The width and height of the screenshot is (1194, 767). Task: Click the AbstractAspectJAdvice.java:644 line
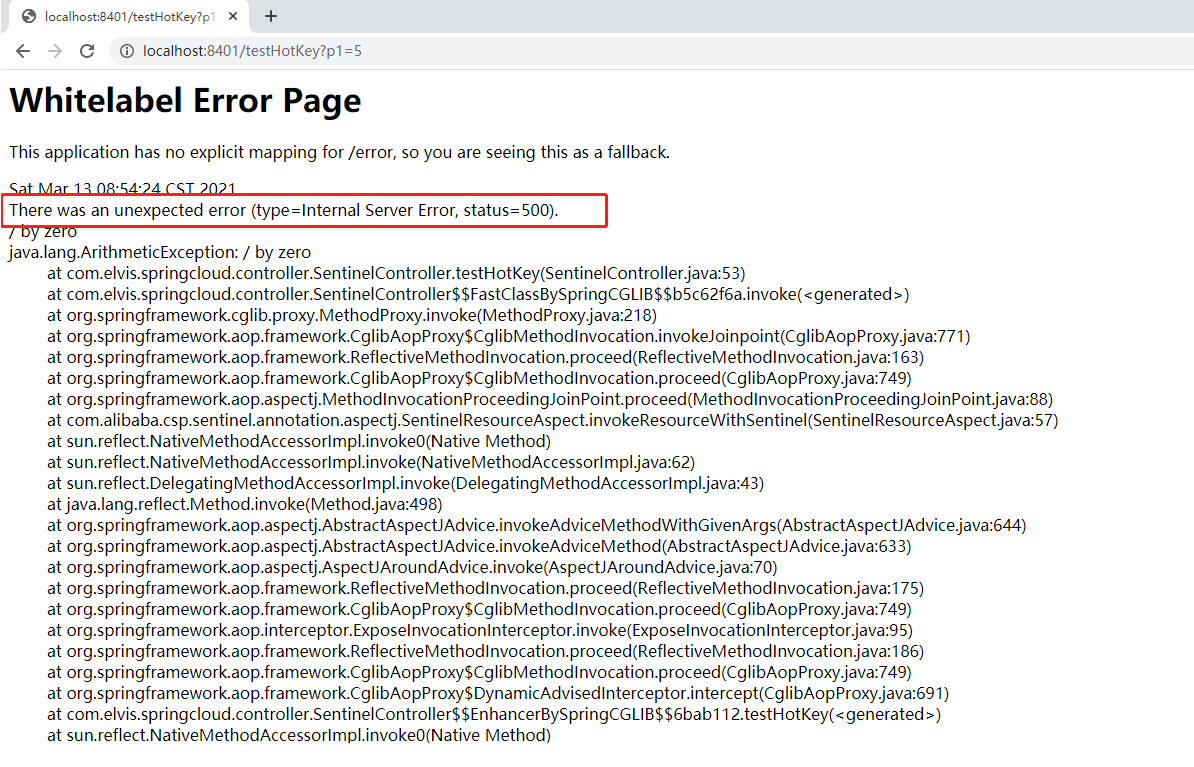coord(537,526)
